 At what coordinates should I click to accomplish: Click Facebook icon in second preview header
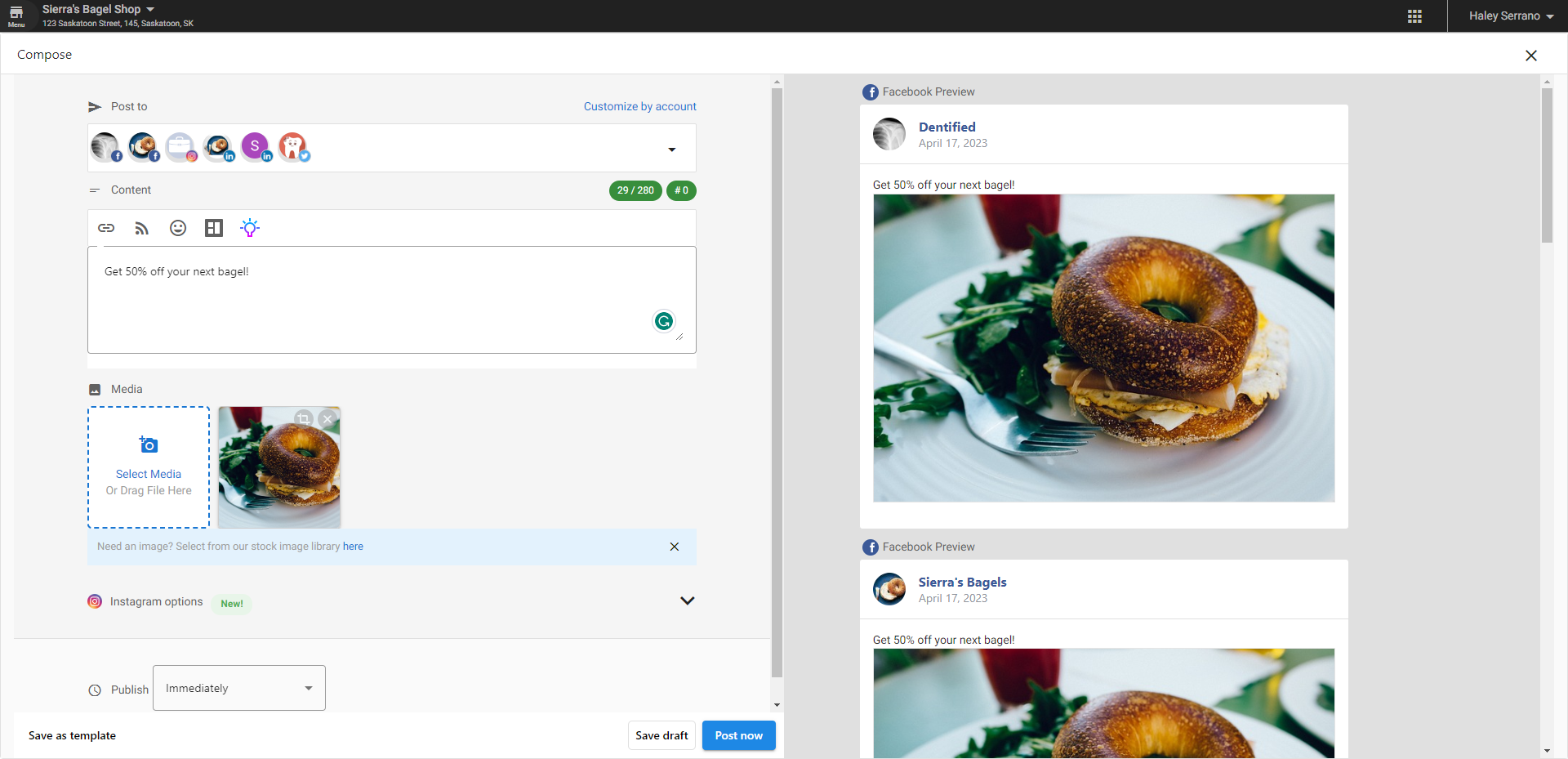(871, 547)
